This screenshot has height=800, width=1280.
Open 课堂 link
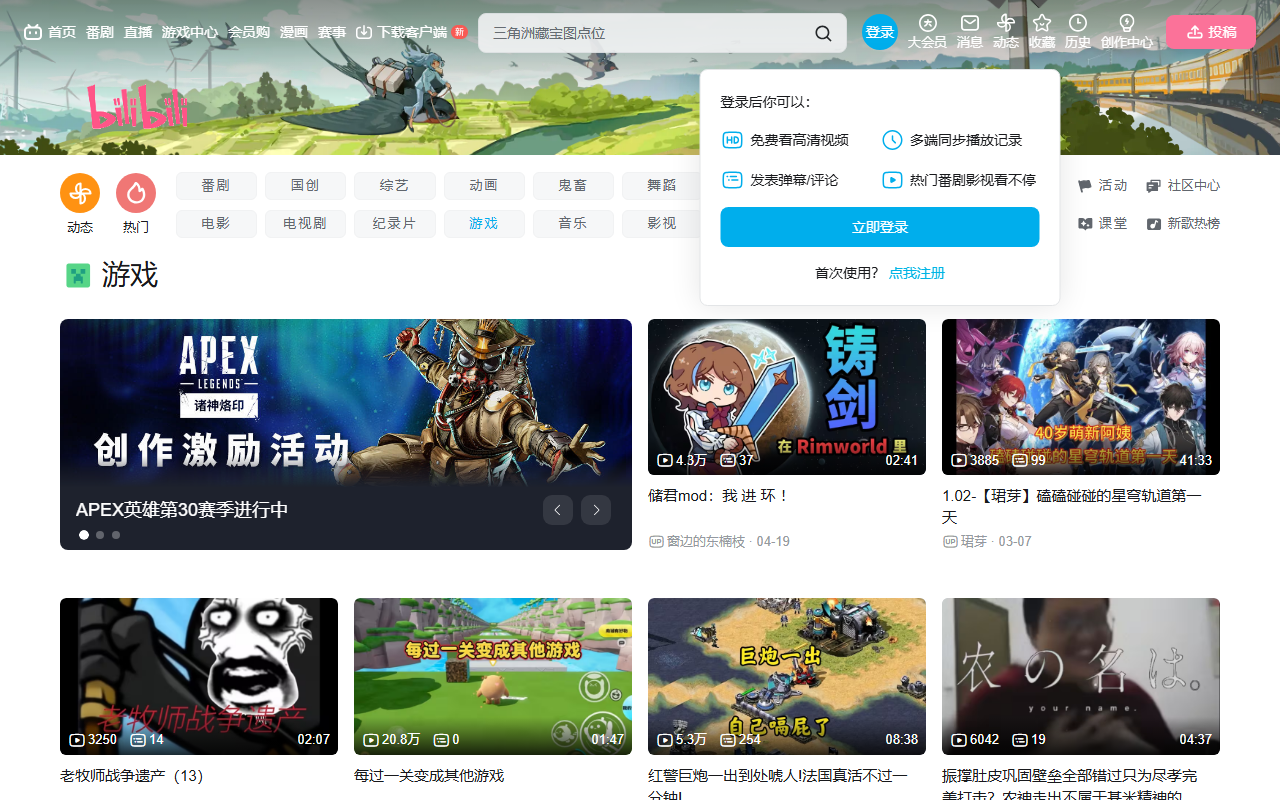click(1102, 224)
